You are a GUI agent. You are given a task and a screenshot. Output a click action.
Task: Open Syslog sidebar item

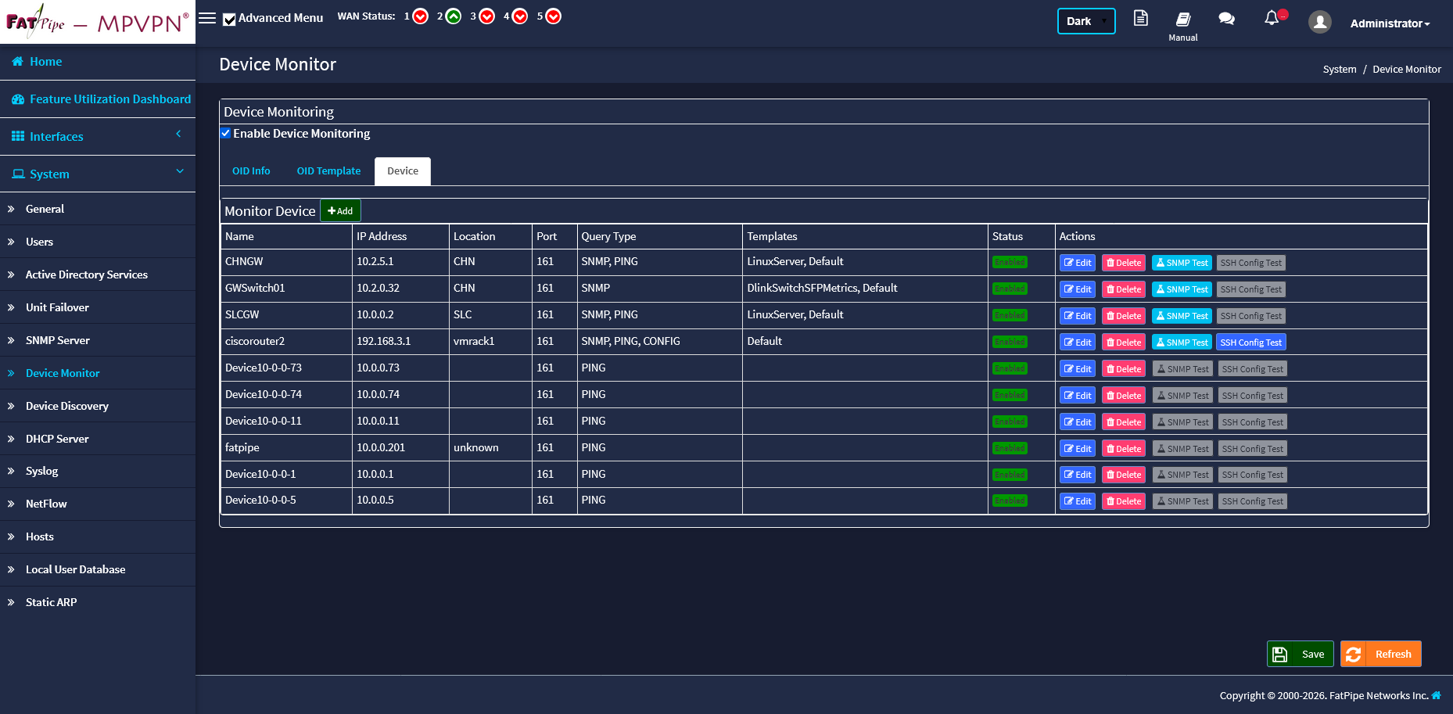coord(97,471)
